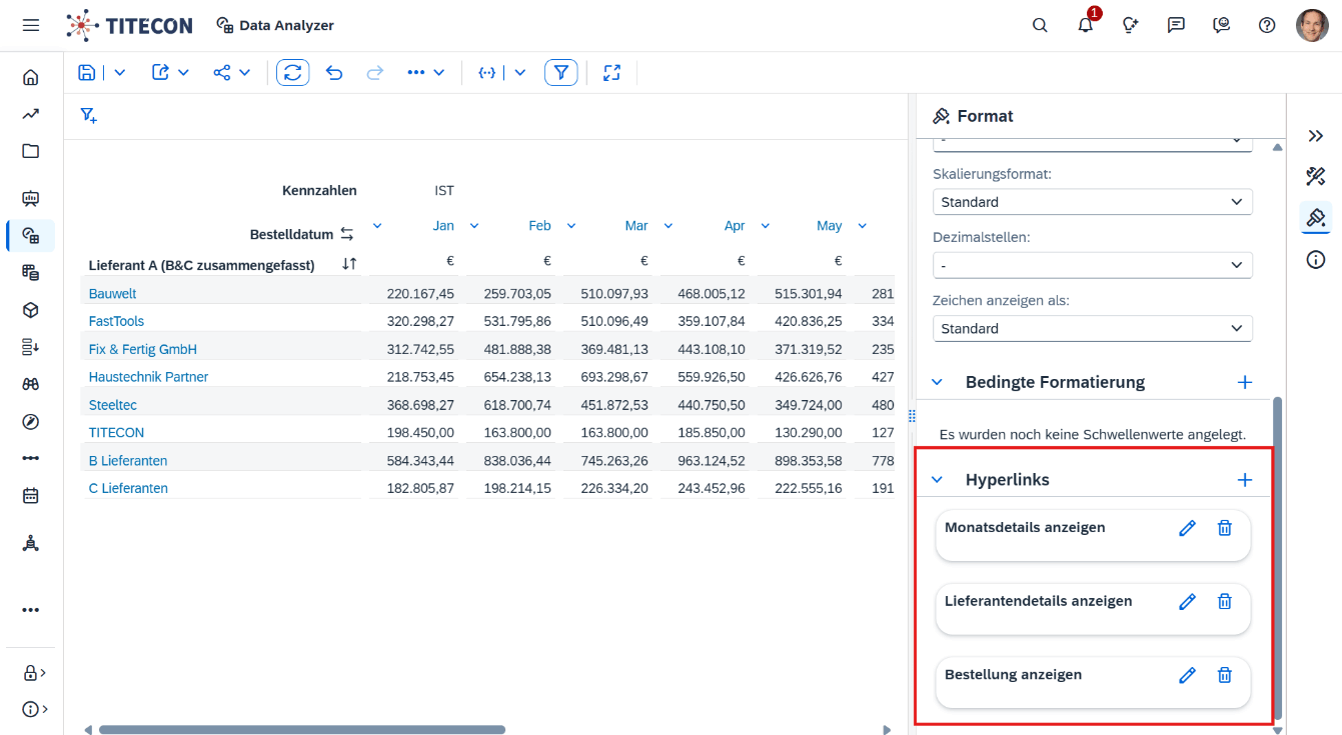Viewport: 1342px width, 735px height.
Task: Click the FastTools supplier link
Action: [x=116, y=321]
